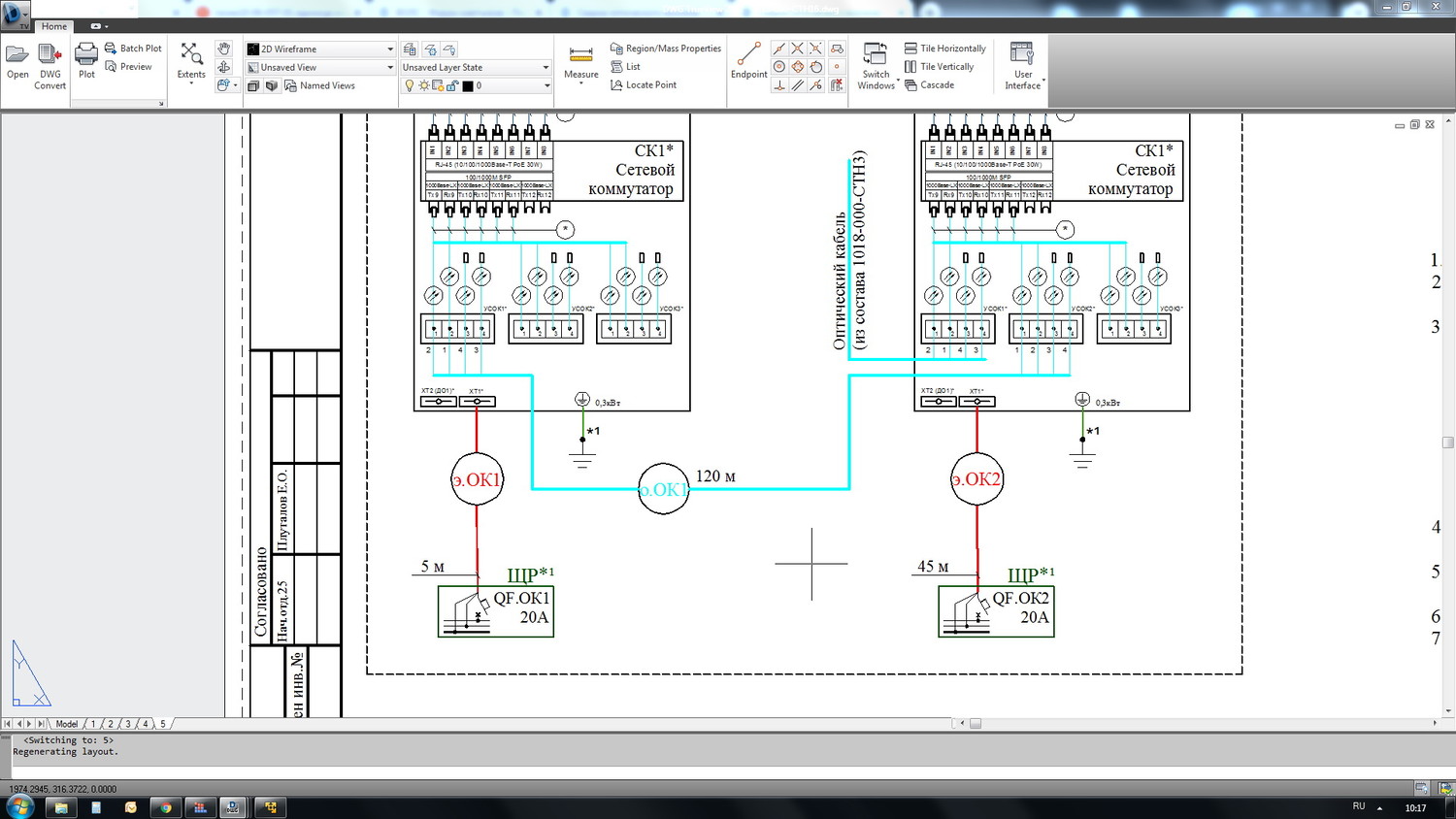Select the Home ribbon tab

54,26
